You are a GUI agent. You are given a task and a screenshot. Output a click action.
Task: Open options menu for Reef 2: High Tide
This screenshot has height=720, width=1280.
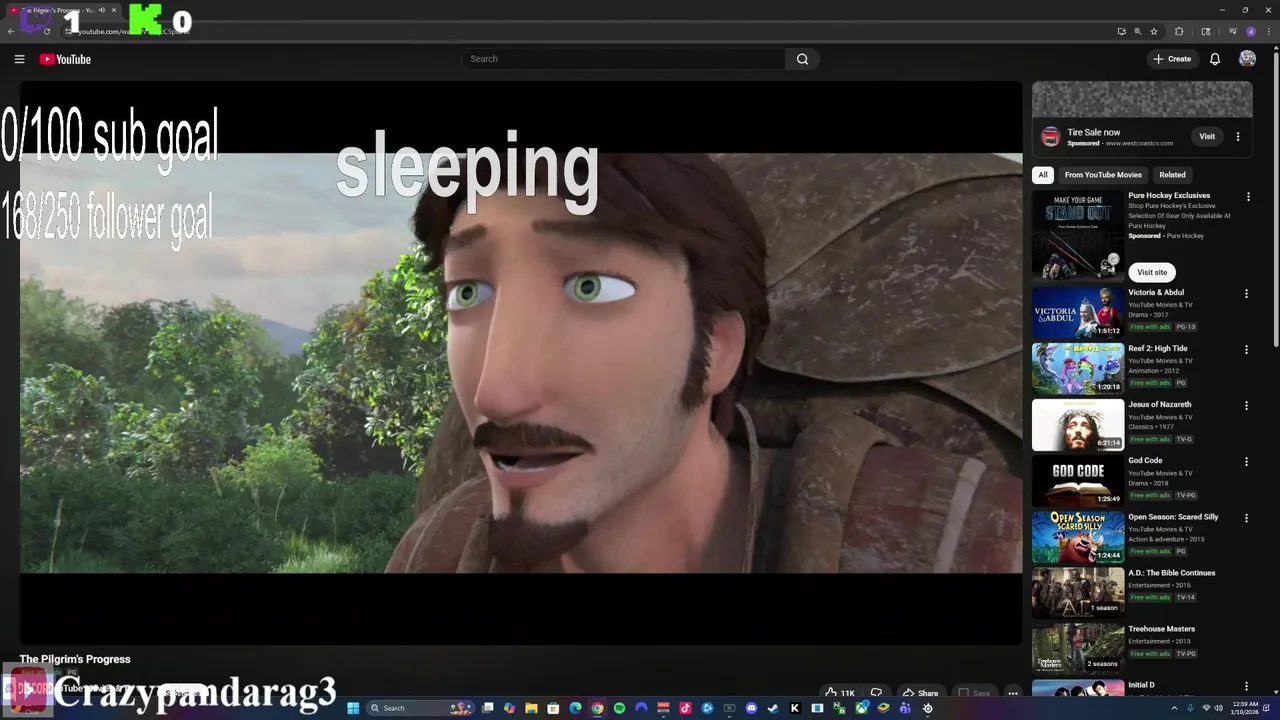point(1246,350)
